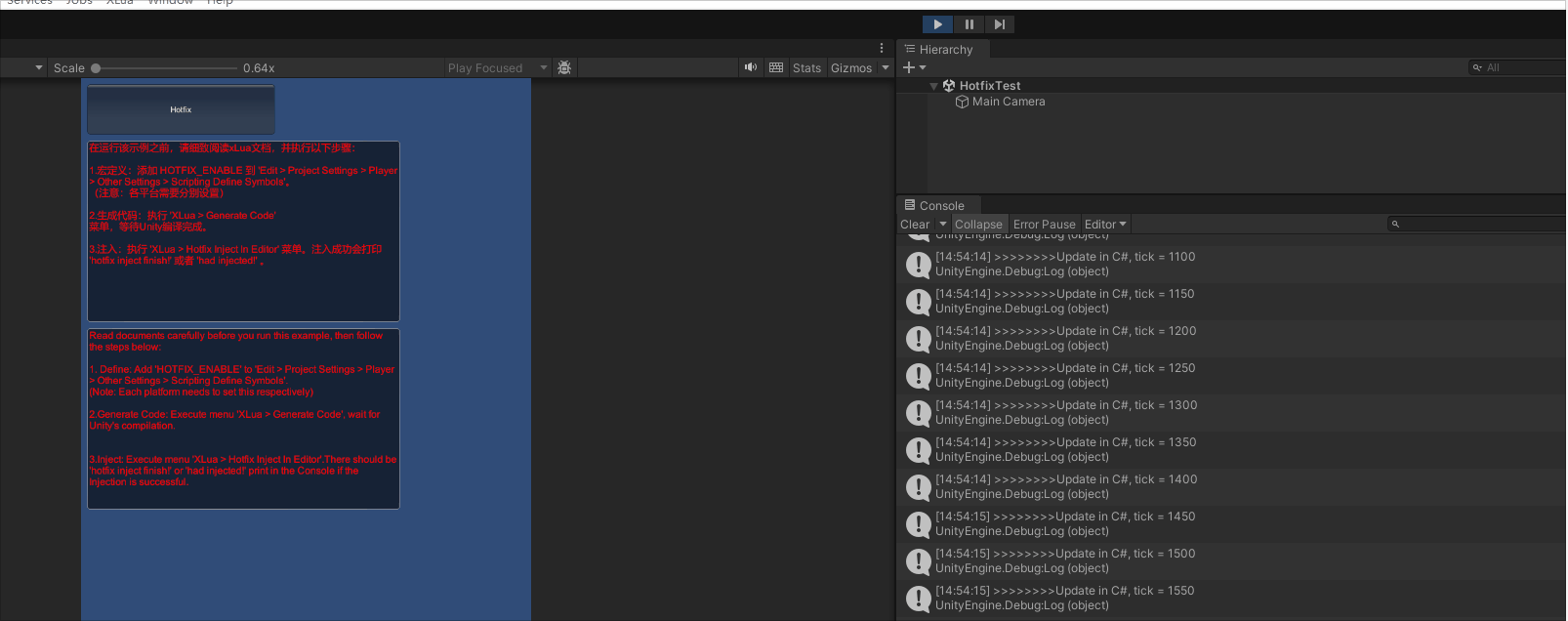This screenshot has width=1568, height=621.
Task: Toggle Error Pause in Console
Action: [x=1044, y=225]
